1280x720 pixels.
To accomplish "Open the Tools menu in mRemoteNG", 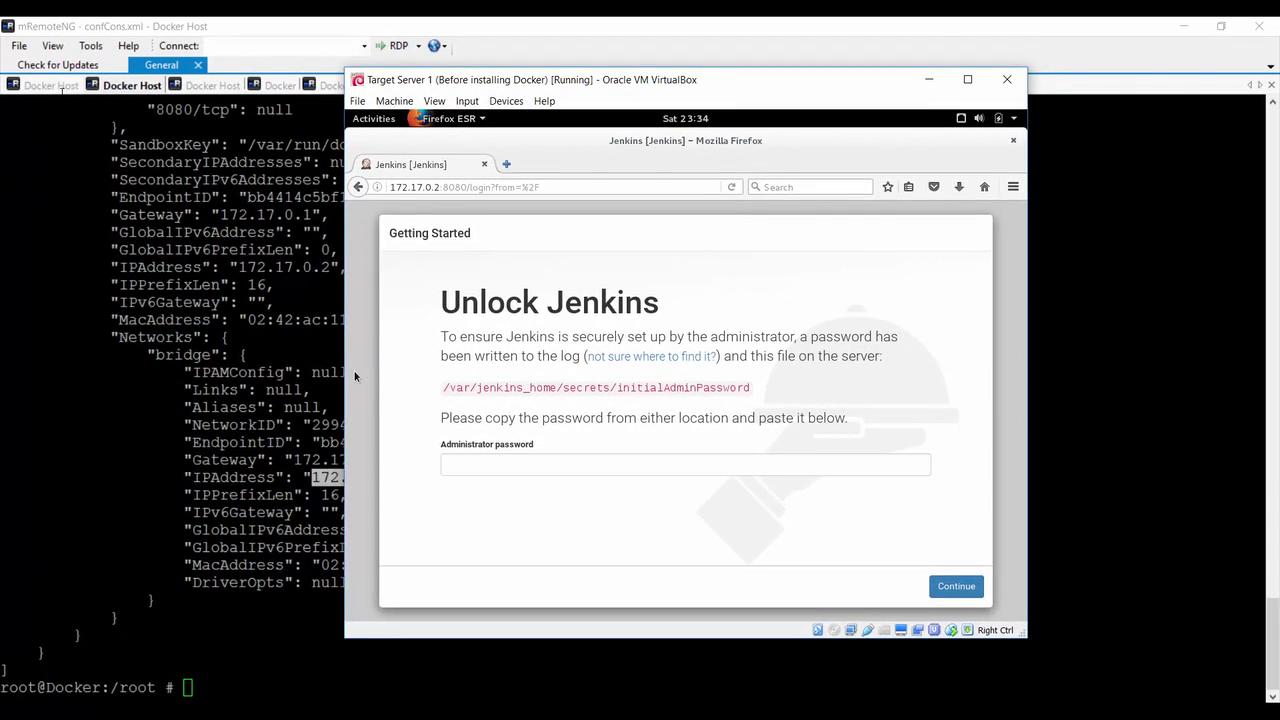I will pyautogui.click(x=90, y=46).
